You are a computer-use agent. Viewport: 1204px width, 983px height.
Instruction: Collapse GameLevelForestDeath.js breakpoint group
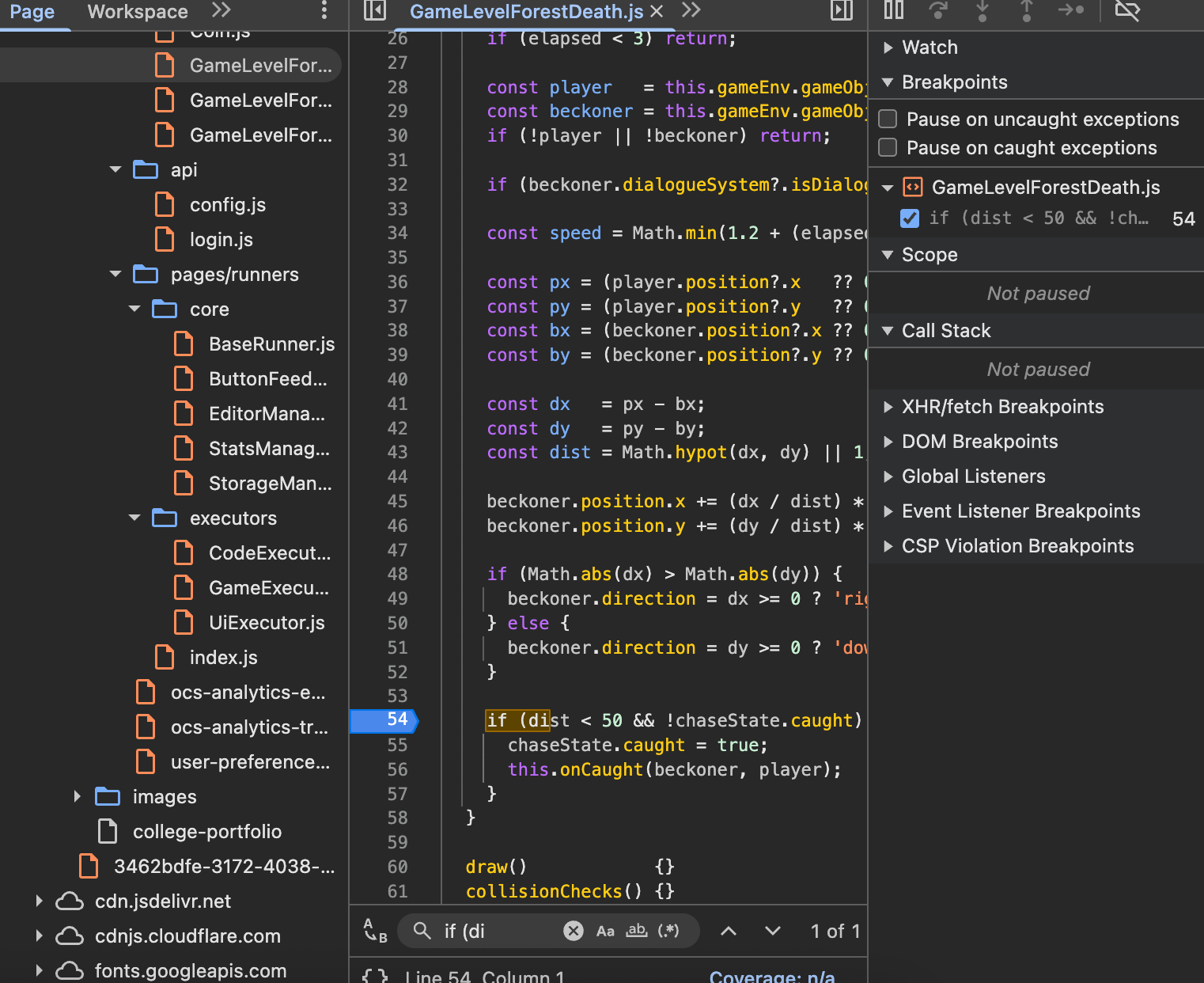click(888, 188)
